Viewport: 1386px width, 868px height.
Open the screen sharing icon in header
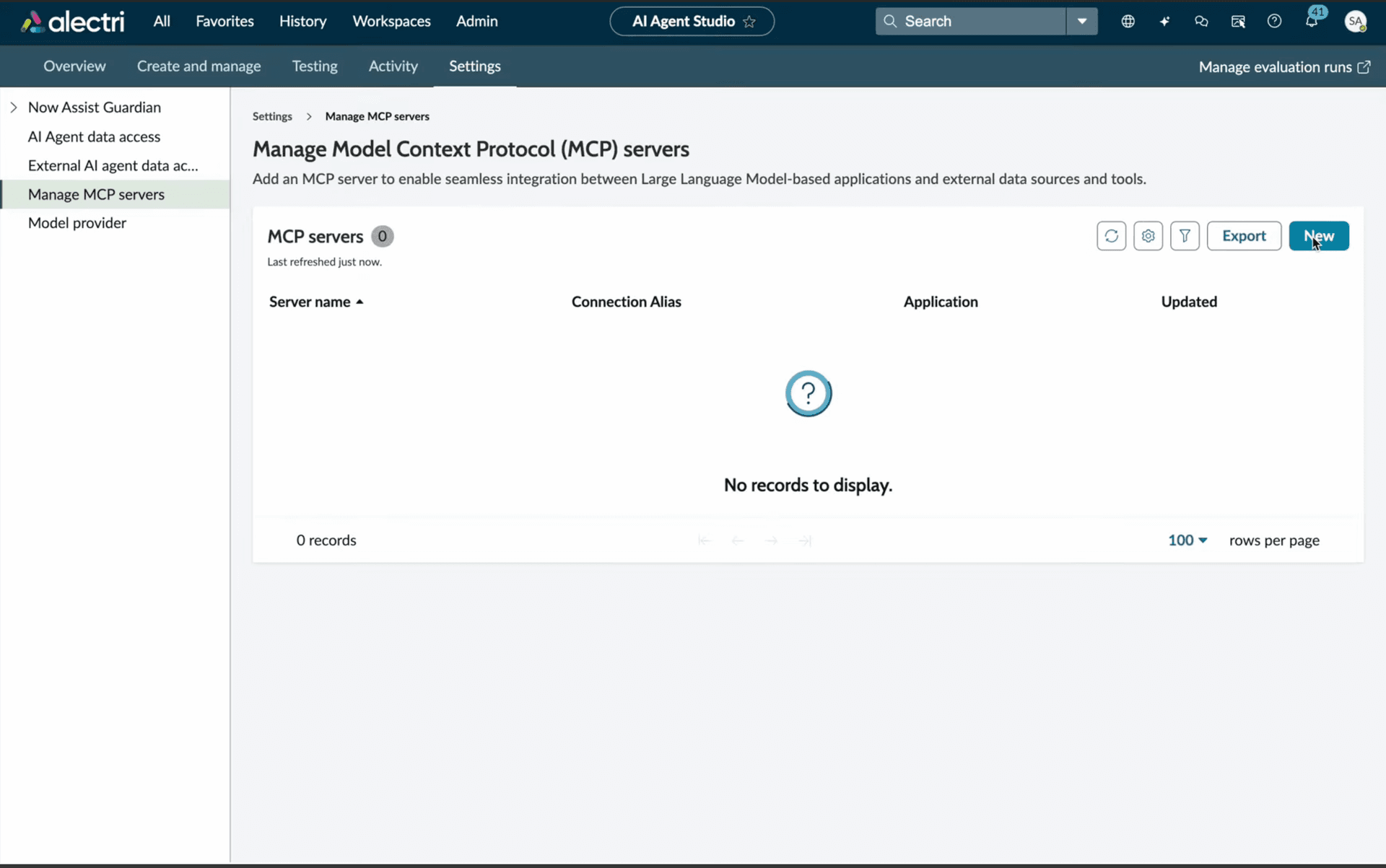click(1238, 21)
